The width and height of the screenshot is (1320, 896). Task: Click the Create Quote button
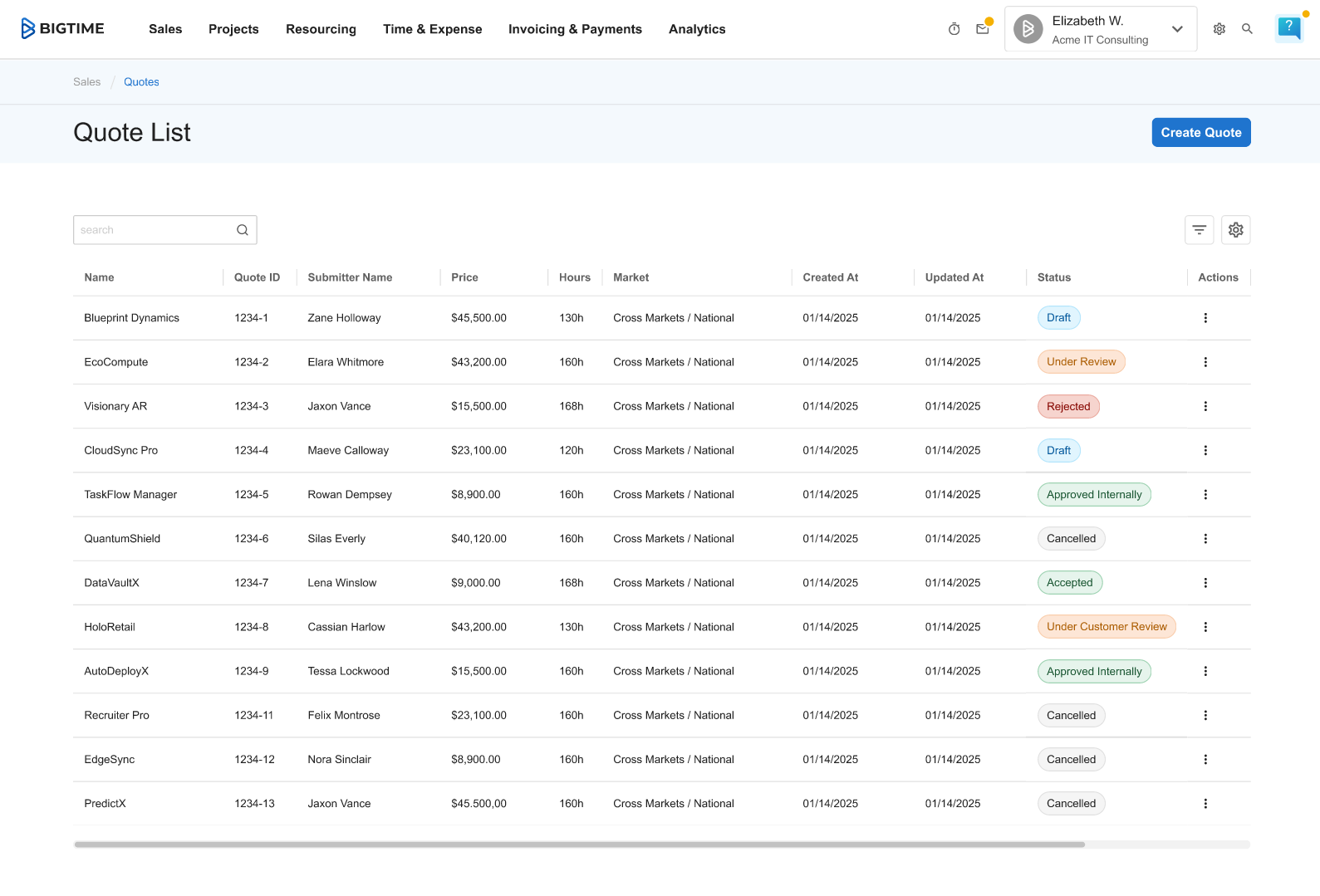click(1200, 133)
